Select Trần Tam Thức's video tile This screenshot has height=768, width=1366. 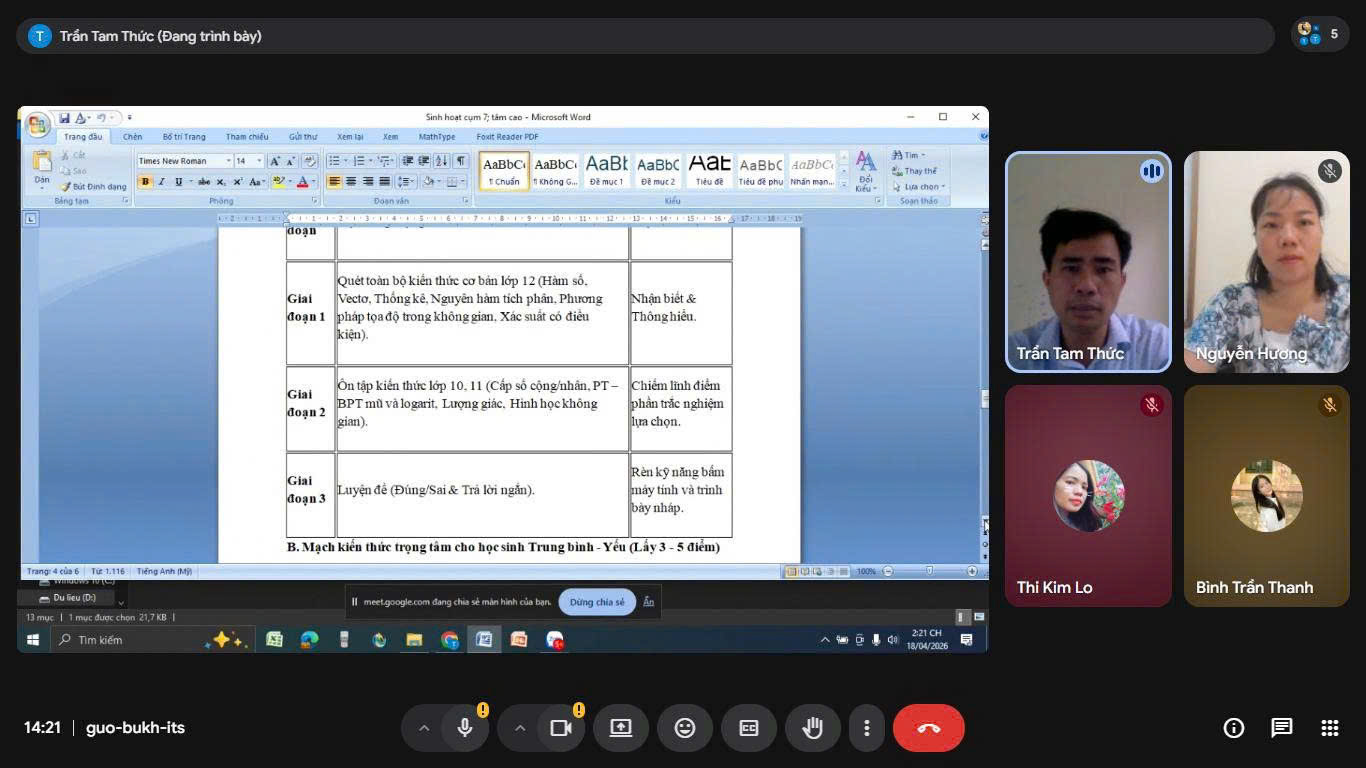[1088, 262]
